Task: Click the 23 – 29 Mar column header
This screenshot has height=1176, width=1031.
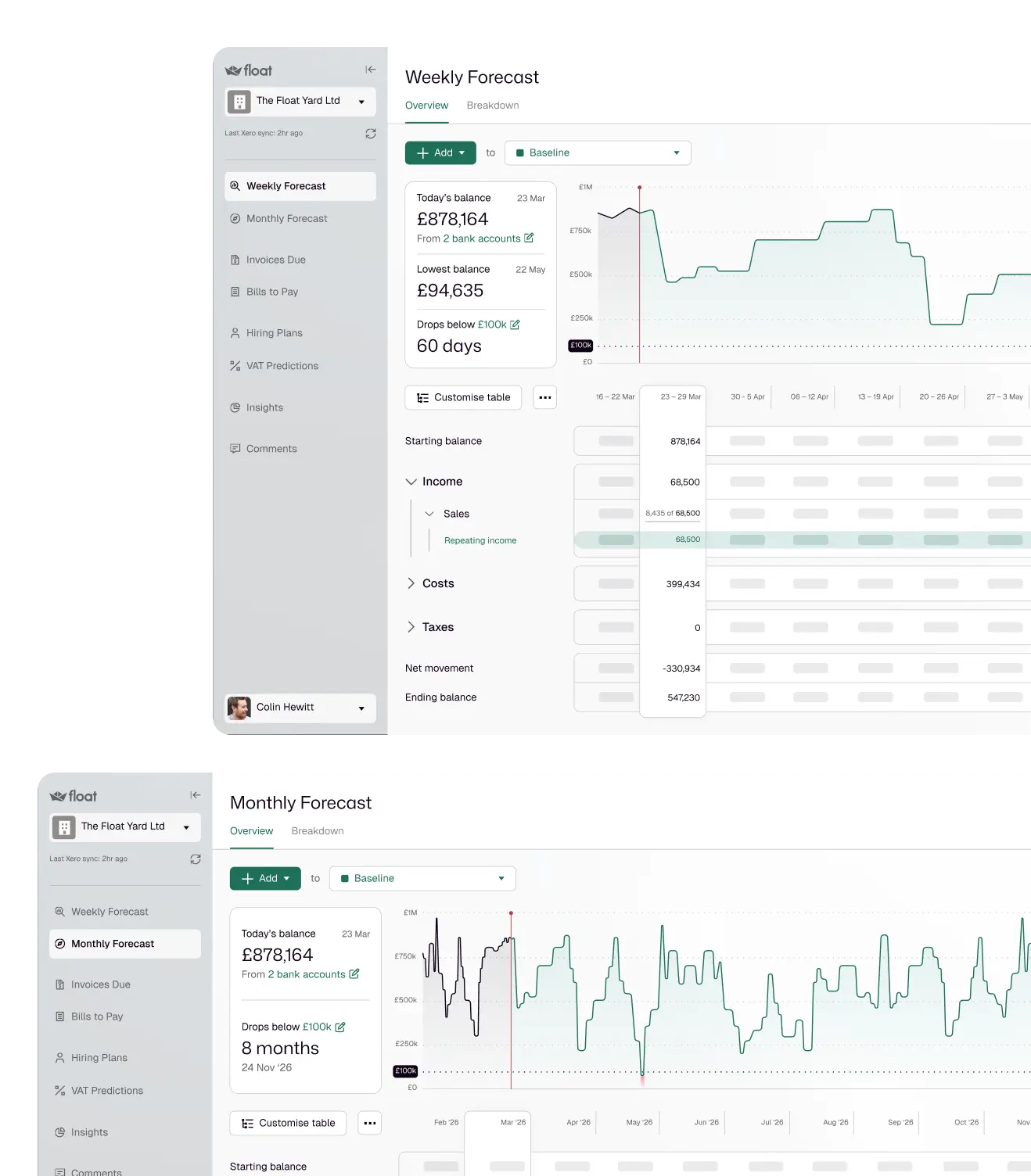Action: (x=681, y=397)
